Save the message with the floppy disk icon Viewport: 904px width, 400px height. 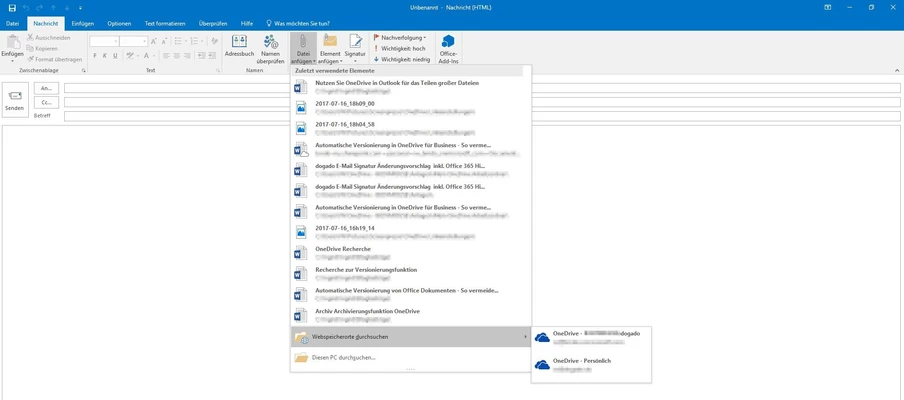12,7
